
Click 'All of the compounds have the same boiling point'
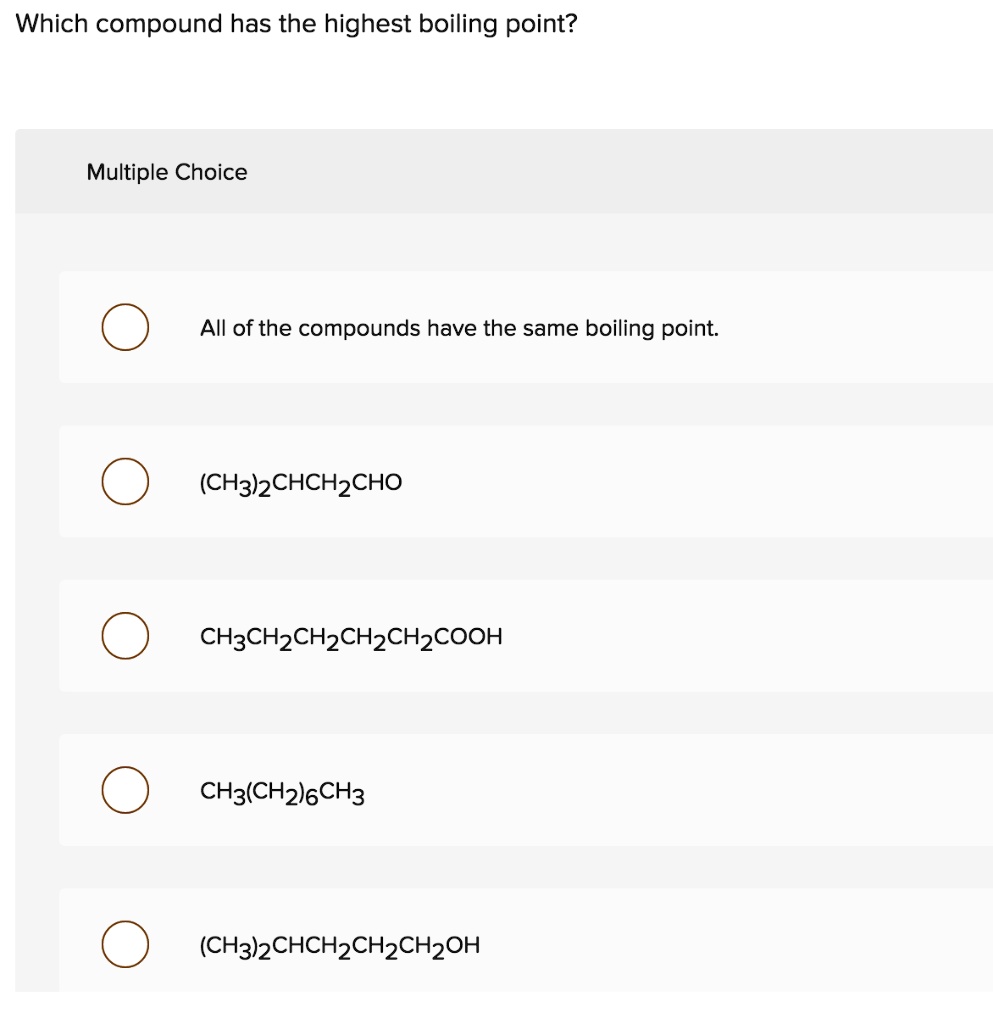(x=458, y=327)
